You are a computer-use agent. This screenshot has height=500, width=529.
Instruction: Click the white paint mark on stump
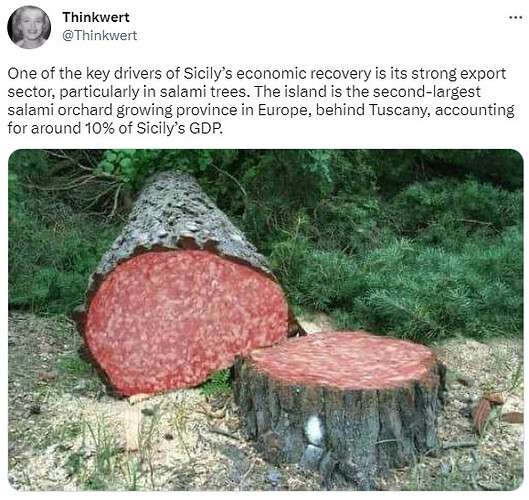click(314, 430)
